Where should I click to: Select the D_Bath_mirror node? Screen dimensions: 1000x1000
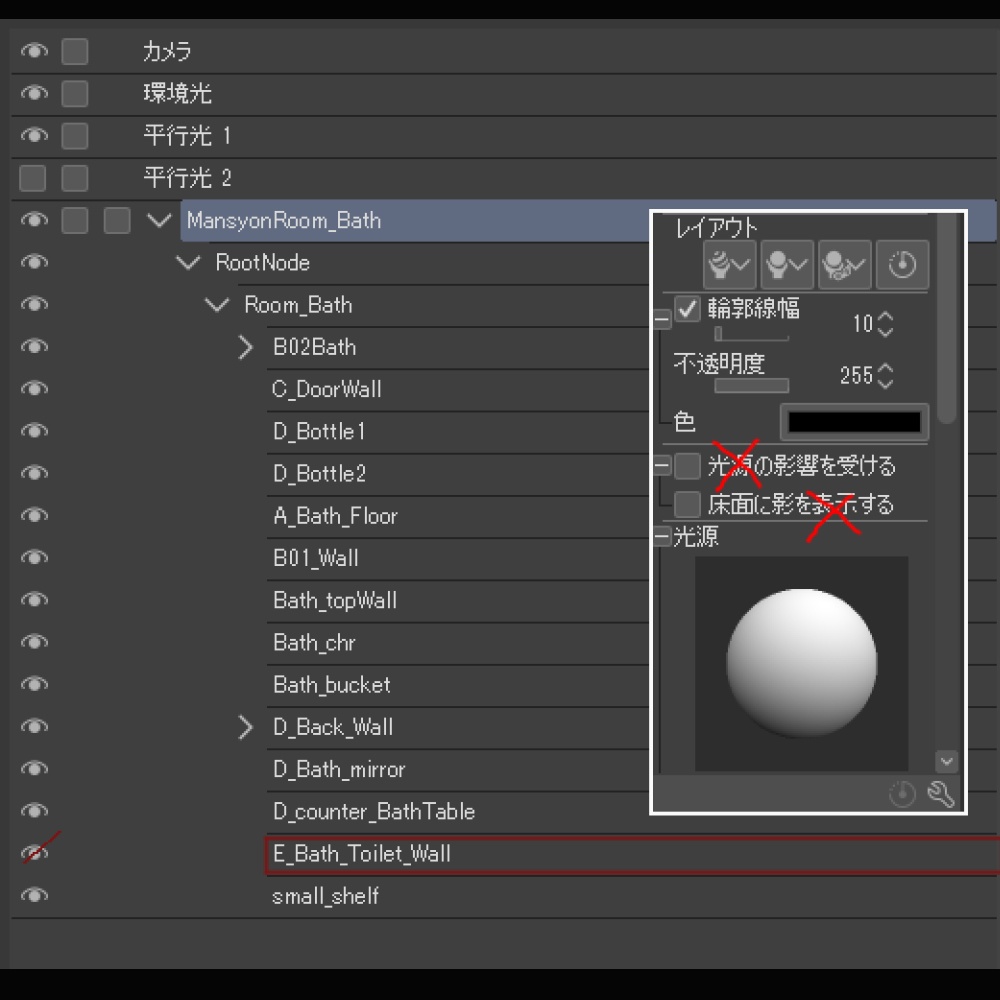(x=339, y=769)
